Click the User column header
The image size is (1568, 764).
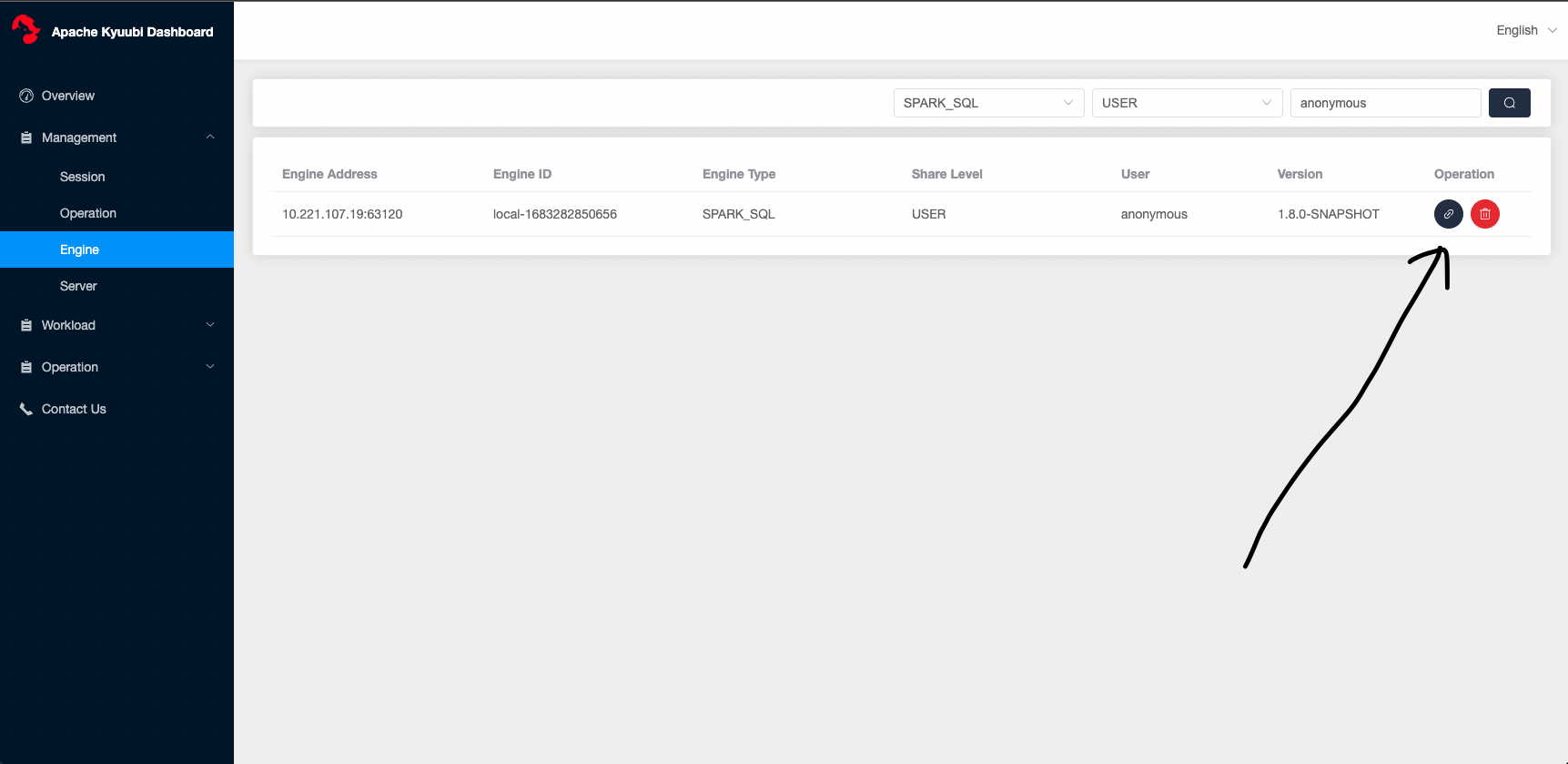pyautogui.click(x=1136, y=174)
